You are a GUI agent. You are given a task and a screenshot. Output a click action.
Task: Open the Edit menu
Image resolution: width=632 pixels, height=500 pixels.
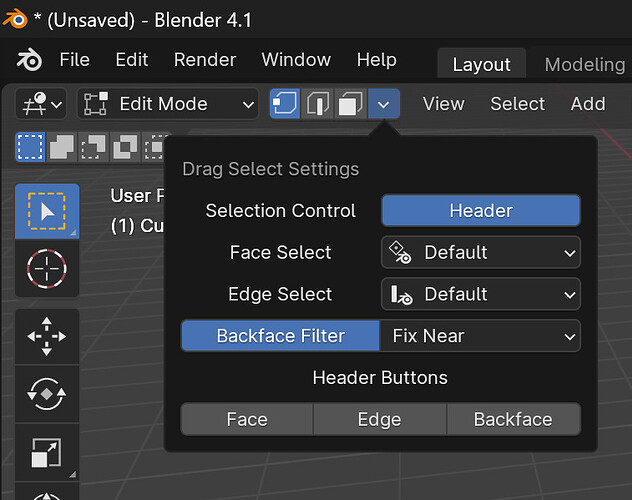click(132, 60)
